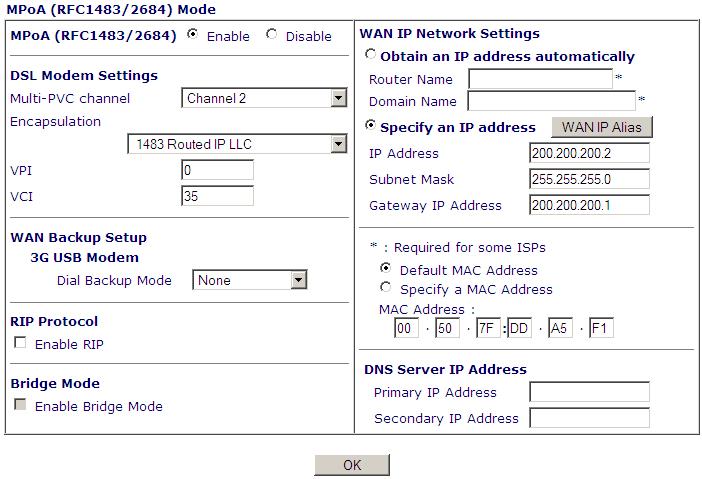Click the Primary IP Address DNS field
Viewport: 702px width, 479px height.
[x=589, y=392]
